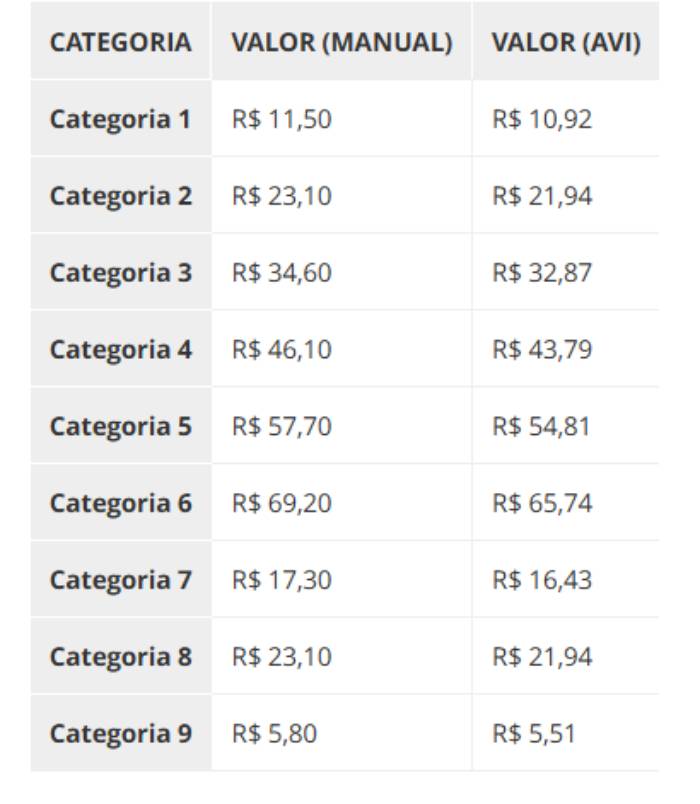Screen dimensions: 700x804
Task: Click the R$ 43,79 AVI value
Action: pyautogui.click(x=542, y=350)
